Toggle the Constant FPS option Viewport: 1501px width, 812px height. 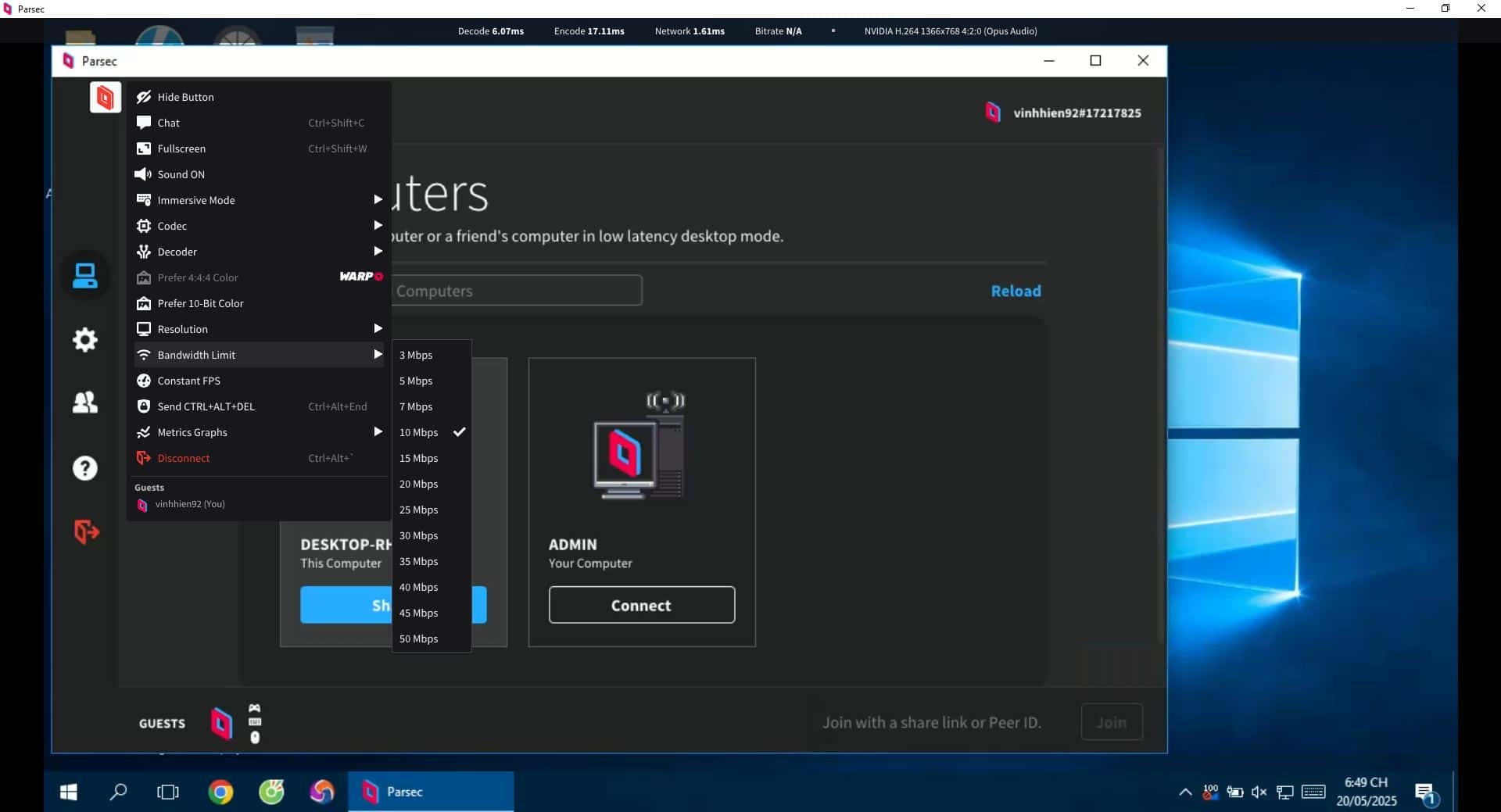tap(188, 381)
